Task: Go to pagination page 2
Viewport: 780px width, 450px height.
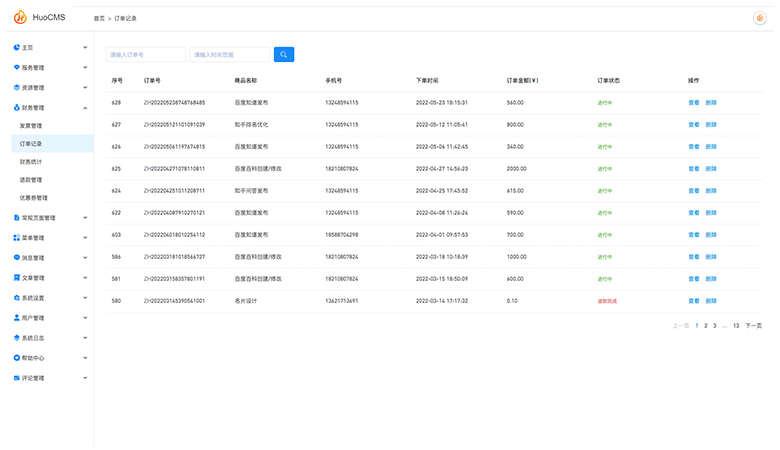Action: tap(705, 326)
